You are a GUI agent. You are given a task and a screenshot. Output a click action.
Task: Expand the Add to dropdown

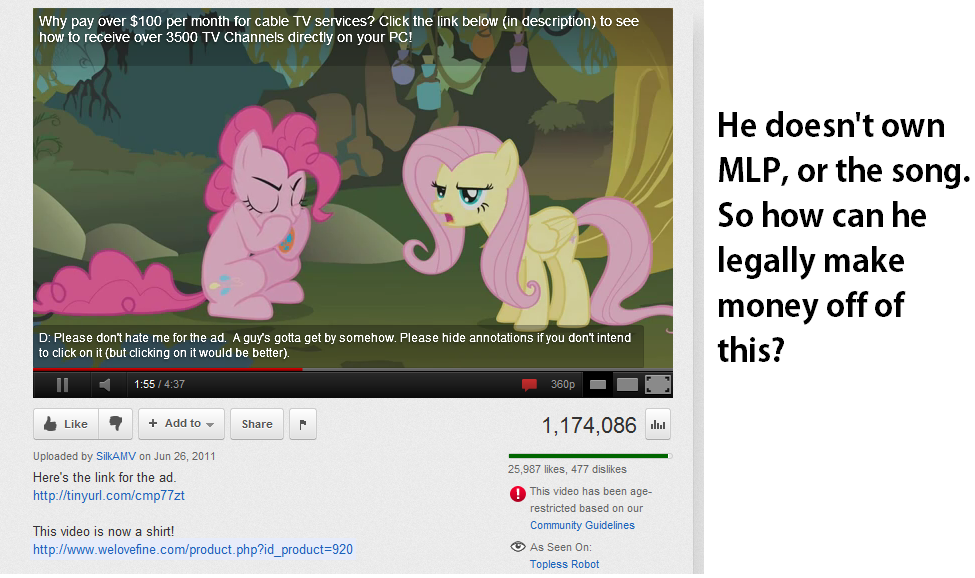pyautogui.click(x=181, y=424)
